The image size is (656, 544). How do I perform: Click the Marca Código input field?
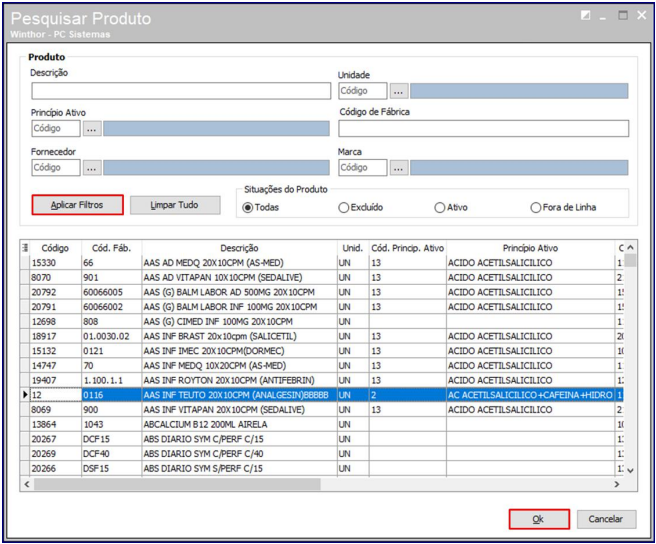(x=362, y=168)
